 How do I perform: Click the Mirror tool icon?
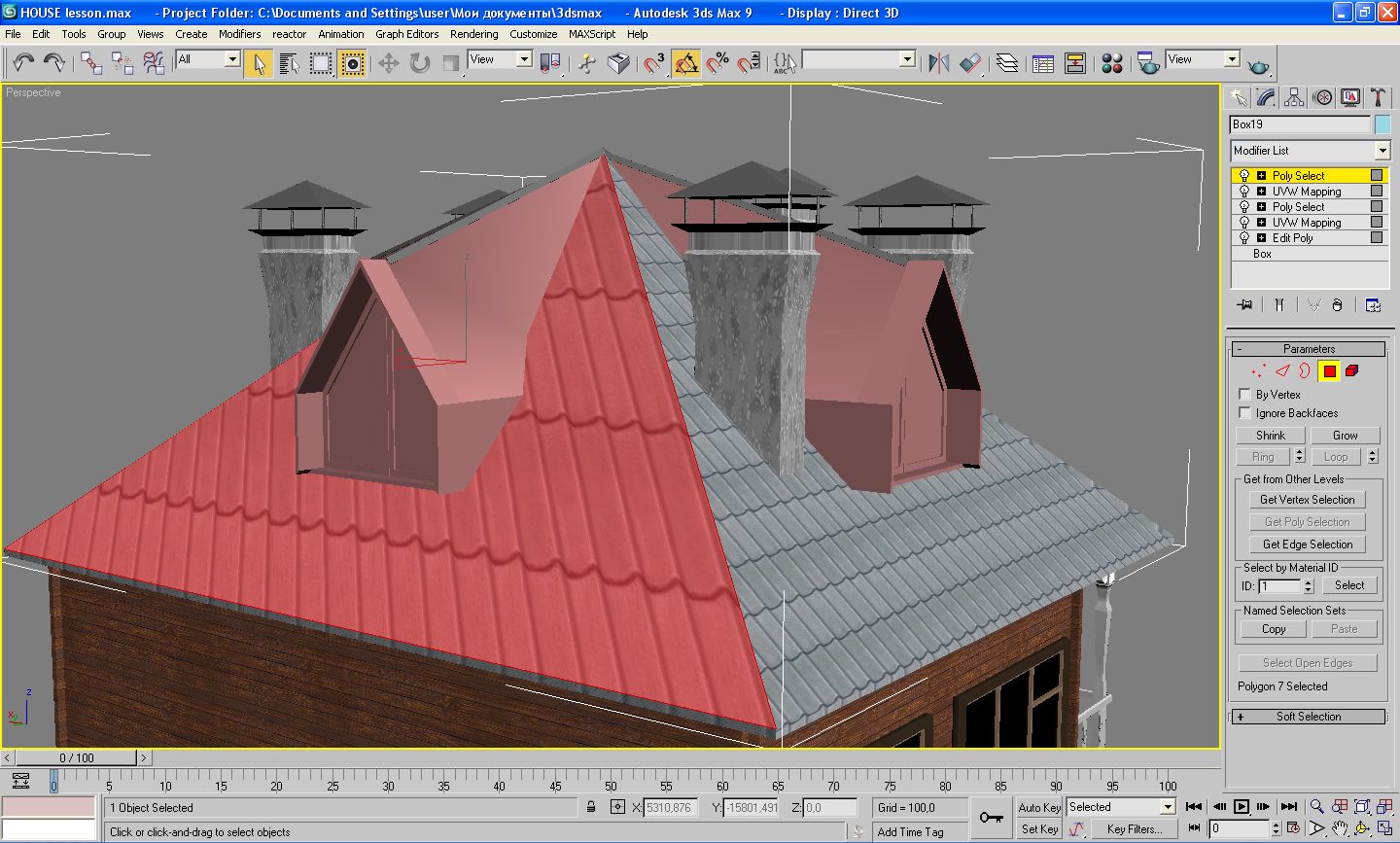[939, 63]
